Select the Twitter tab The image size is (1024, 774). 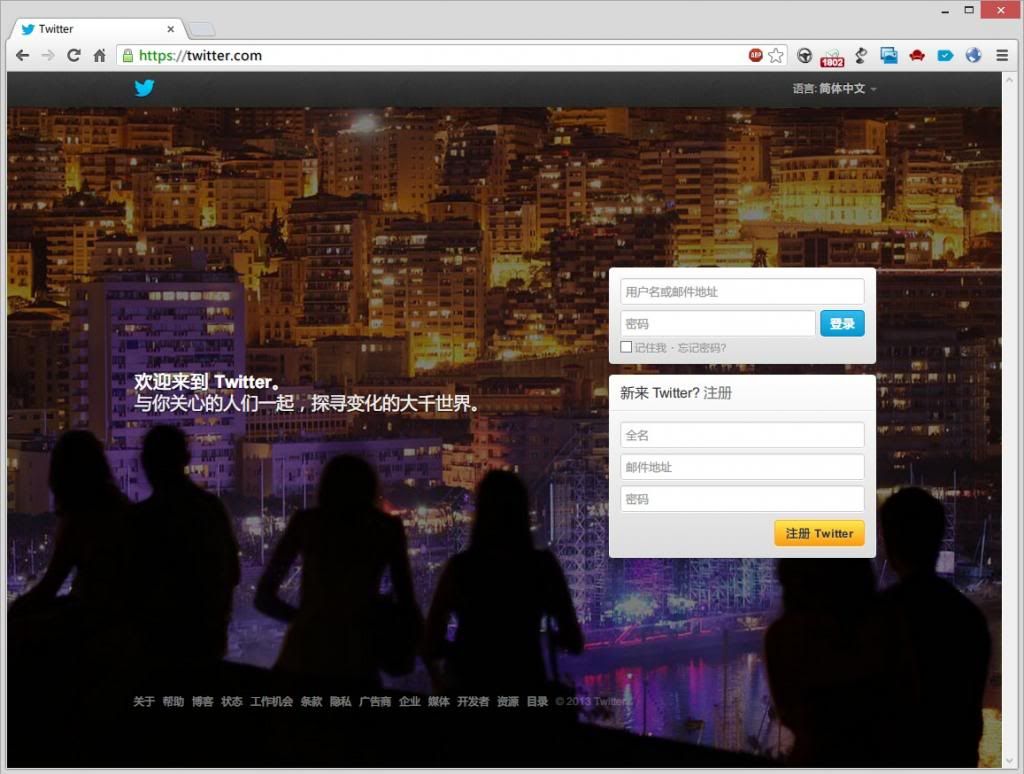pyautogui.click(x=98, y=29)
